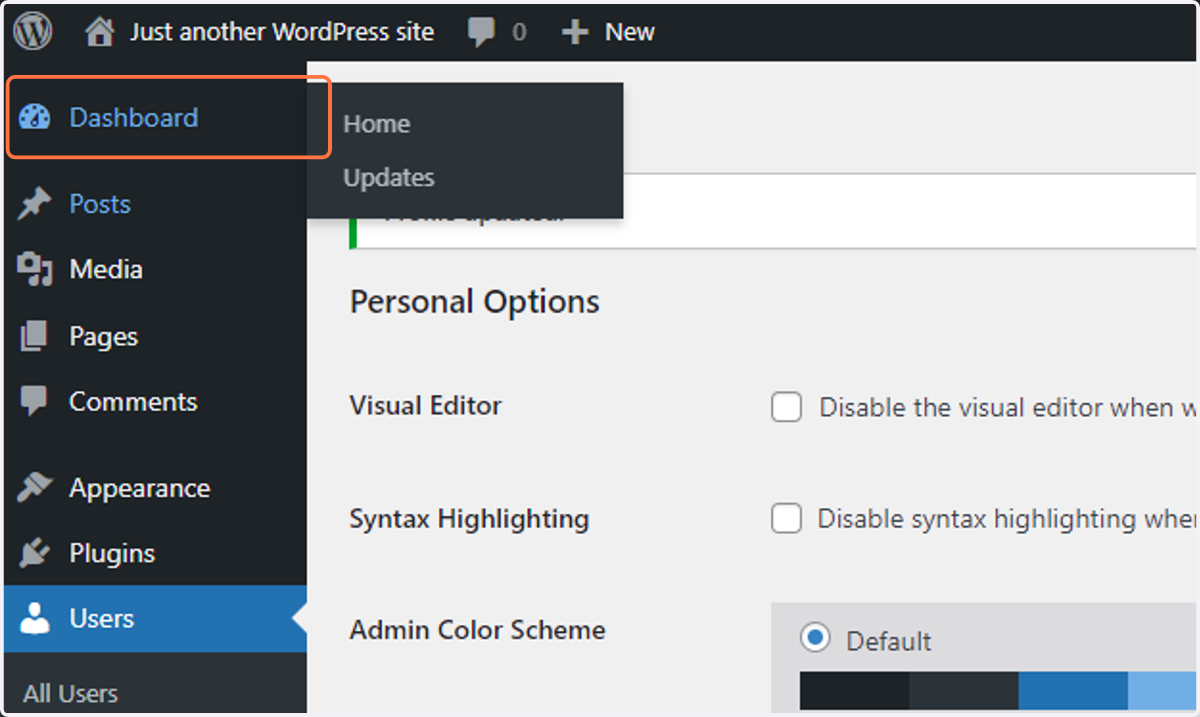
Task: Select the Default color scheme radio
Action: (x=816, y=639)
